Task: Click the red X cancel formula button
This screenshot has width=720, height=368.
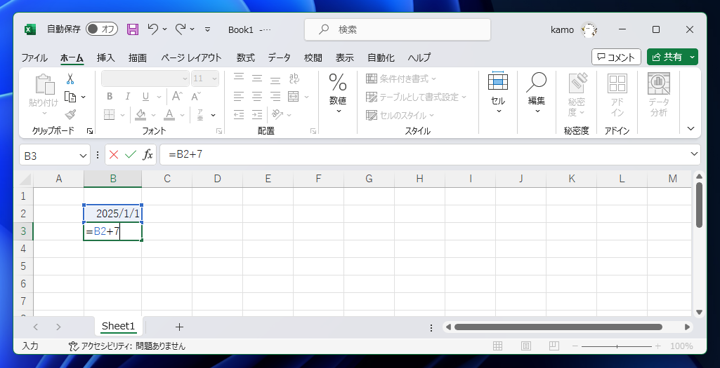Action: point(114,155)
